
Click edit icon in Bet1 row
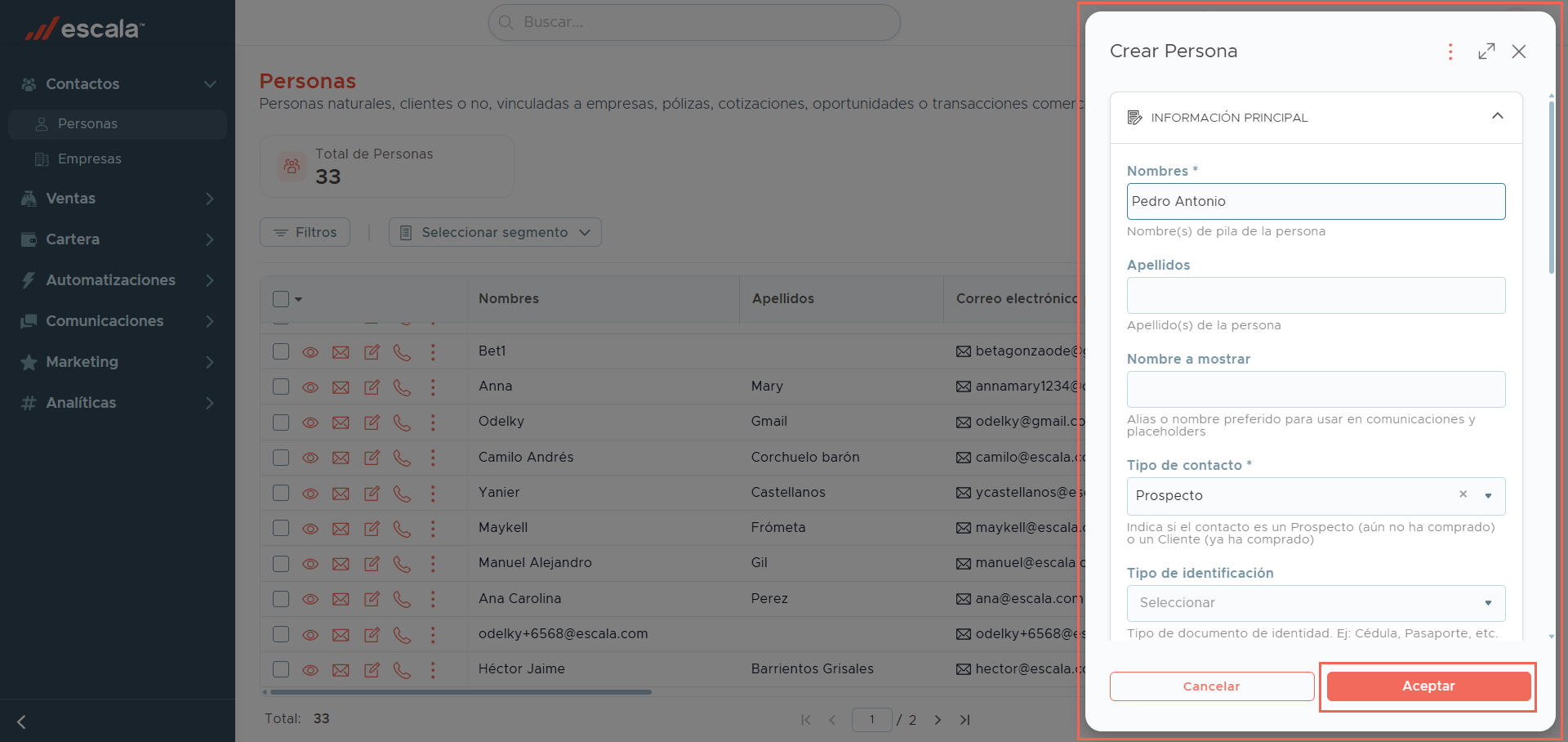(372, 352)
